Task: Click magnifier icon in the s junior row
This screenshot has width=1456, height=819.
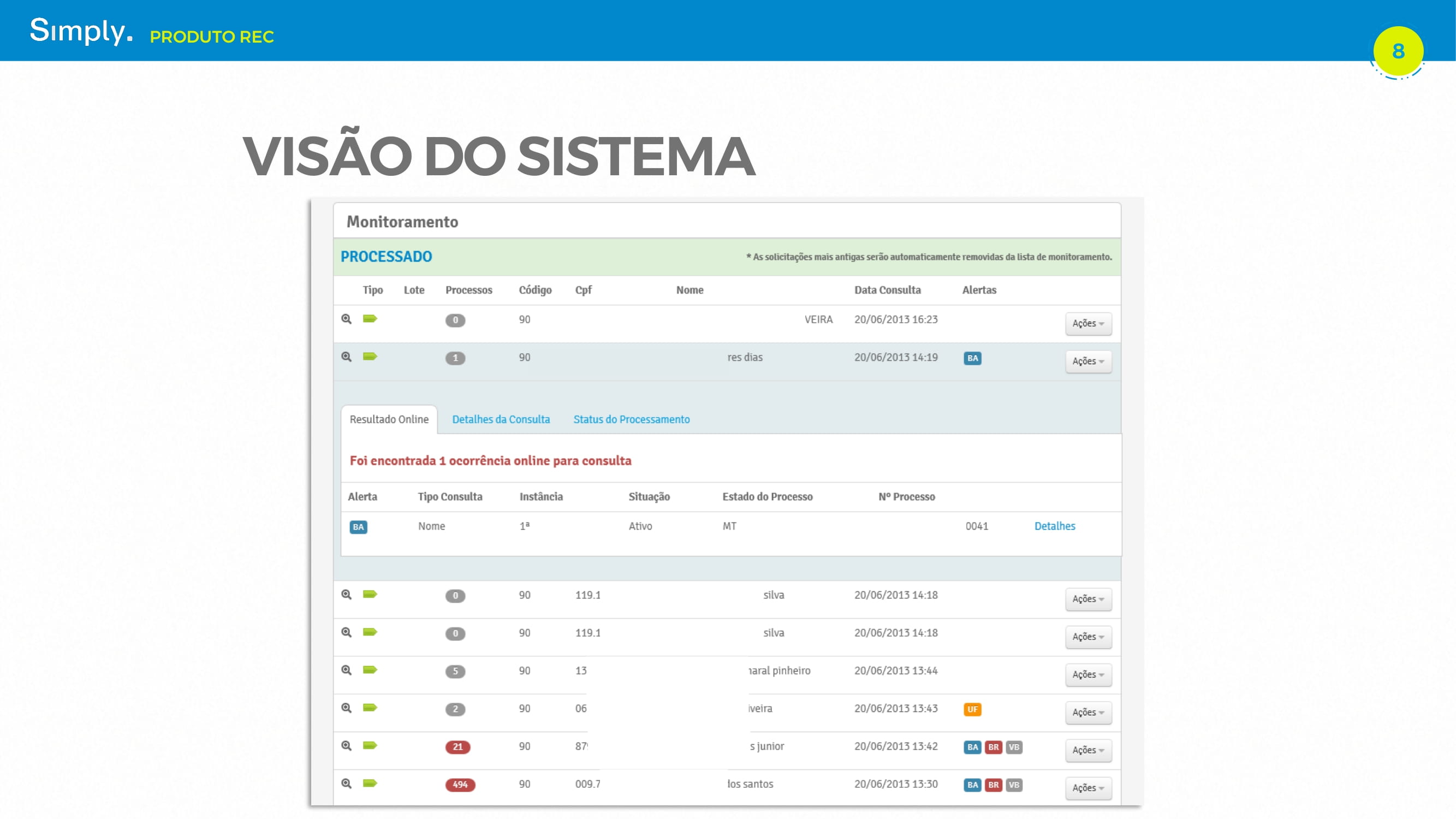Action: pos(347,746)
